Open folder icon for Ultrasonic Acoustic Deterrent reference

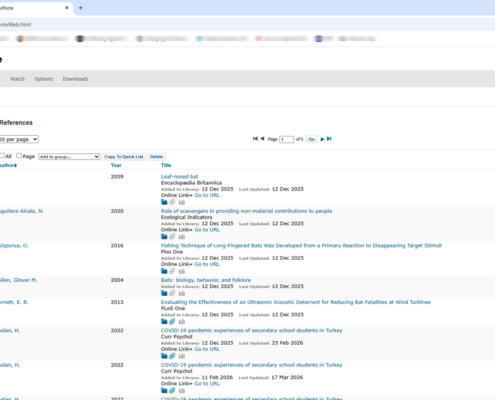[164, 322]
